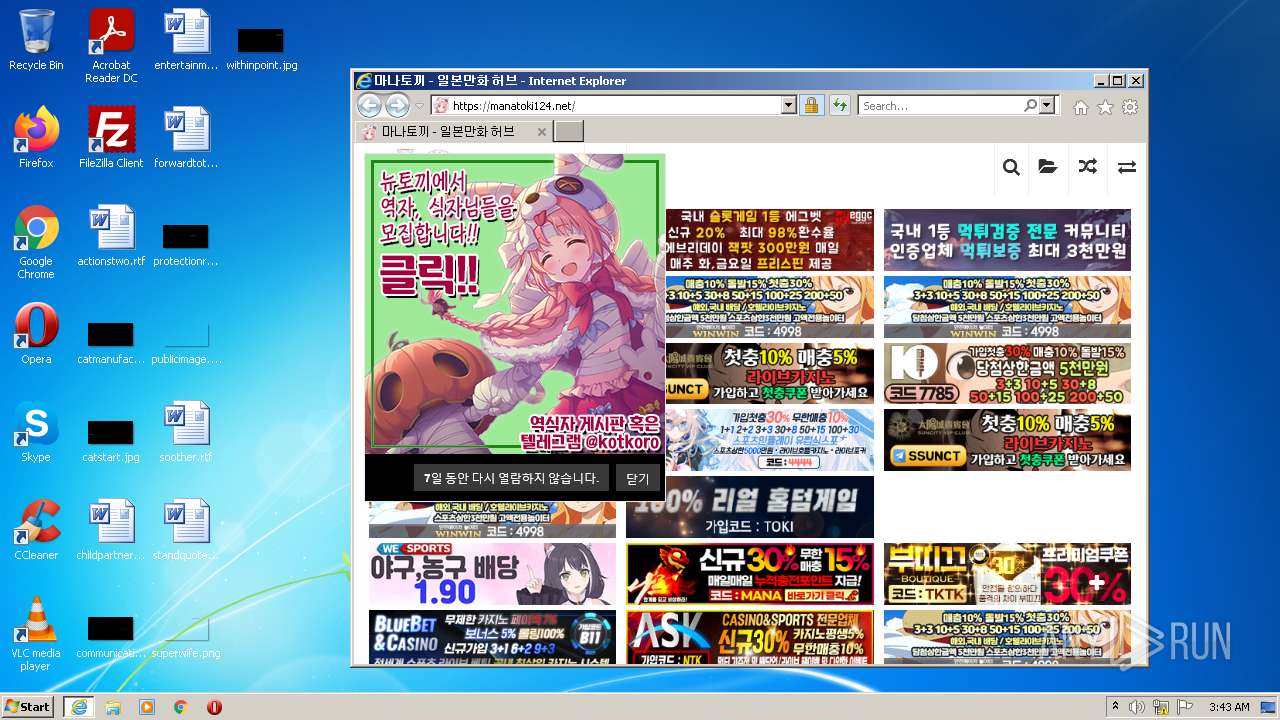Select the superwife.png desktop file

(186, 634)
